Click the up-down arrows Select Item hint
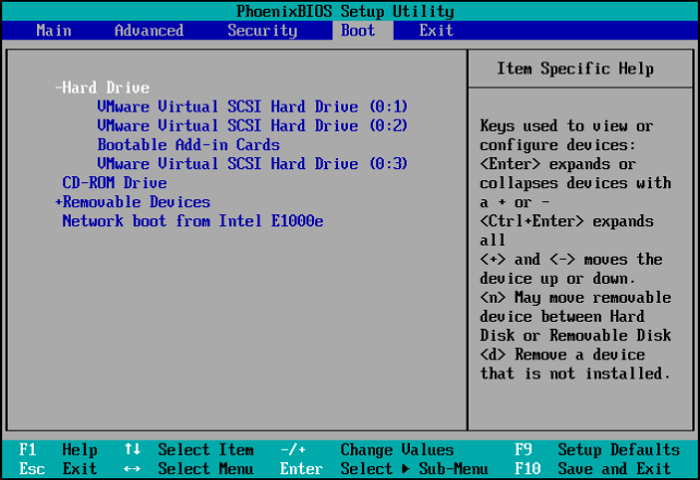Screen dimensions: 700x480 tap(188, 450)
